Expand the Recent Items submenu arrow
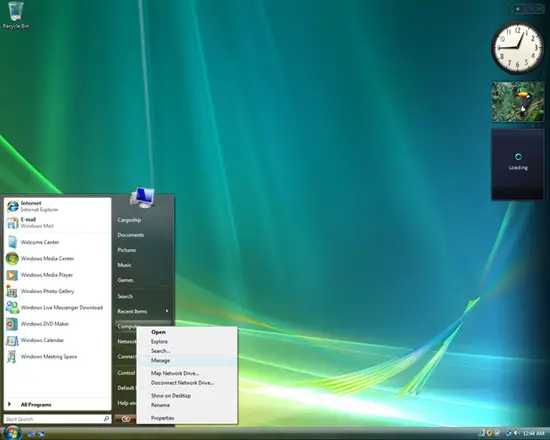The image size is (550, 440). (x=167, y=311)
